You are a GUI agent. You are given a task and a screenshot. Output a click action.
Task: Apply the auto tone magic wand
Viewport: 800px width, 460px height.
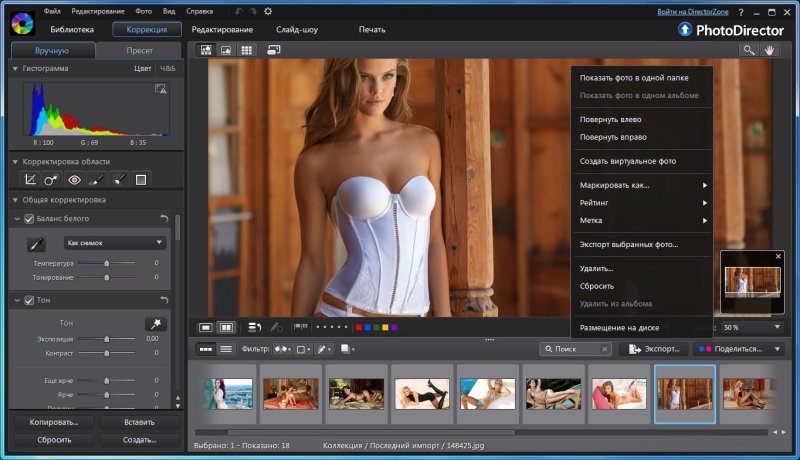[156, 324]
